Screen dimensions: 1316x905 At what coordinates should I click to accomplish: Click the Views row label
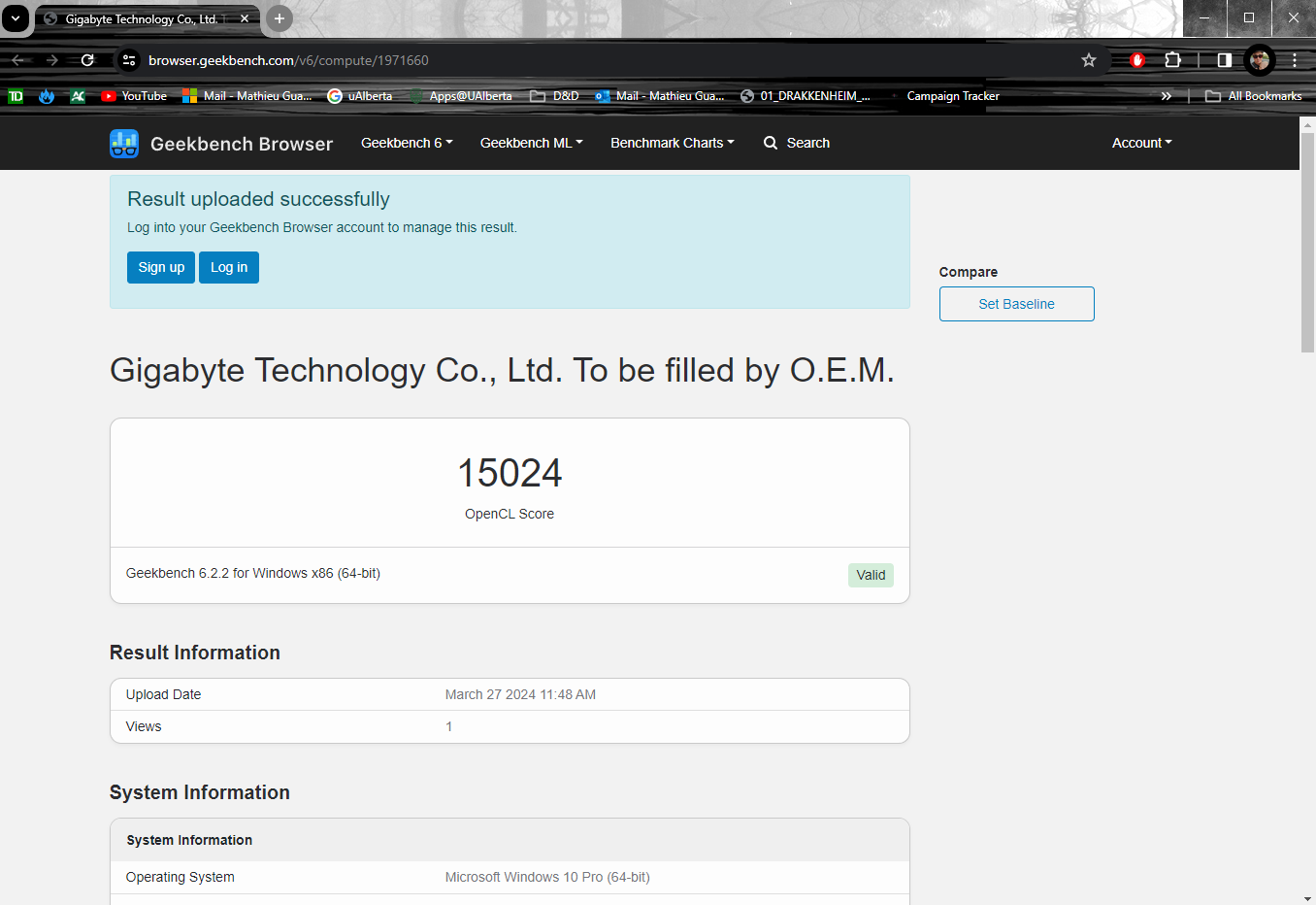coord(144,726)
